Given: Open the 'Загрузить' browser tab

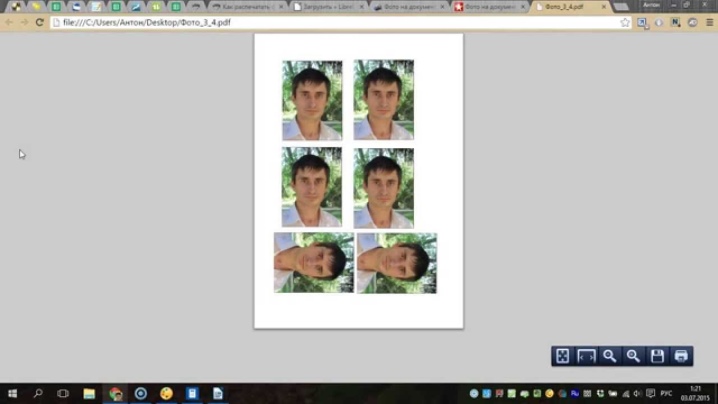Looking at the screenshot, I should pos(325,7).
